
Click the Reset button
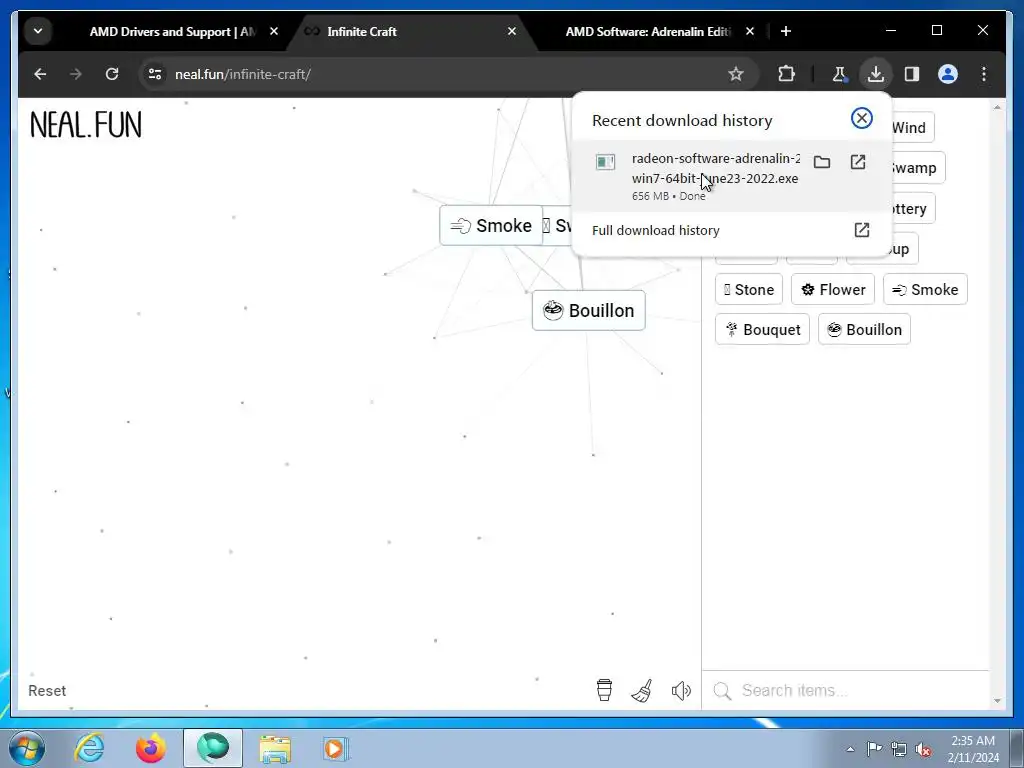tap(47, 691)
